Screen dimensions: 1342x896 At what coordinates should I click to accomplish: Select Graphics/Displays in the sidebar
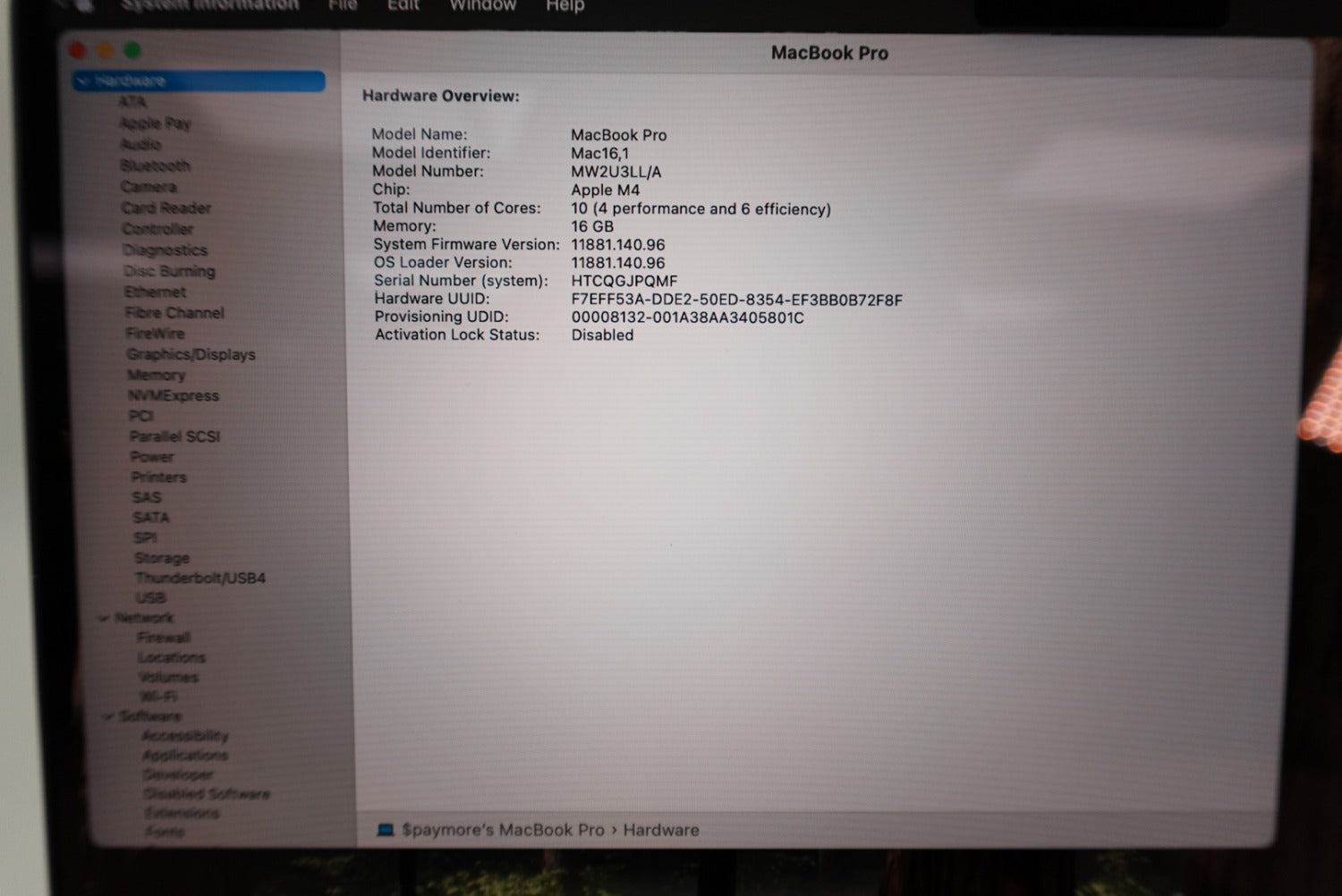(x=191, y=354)
